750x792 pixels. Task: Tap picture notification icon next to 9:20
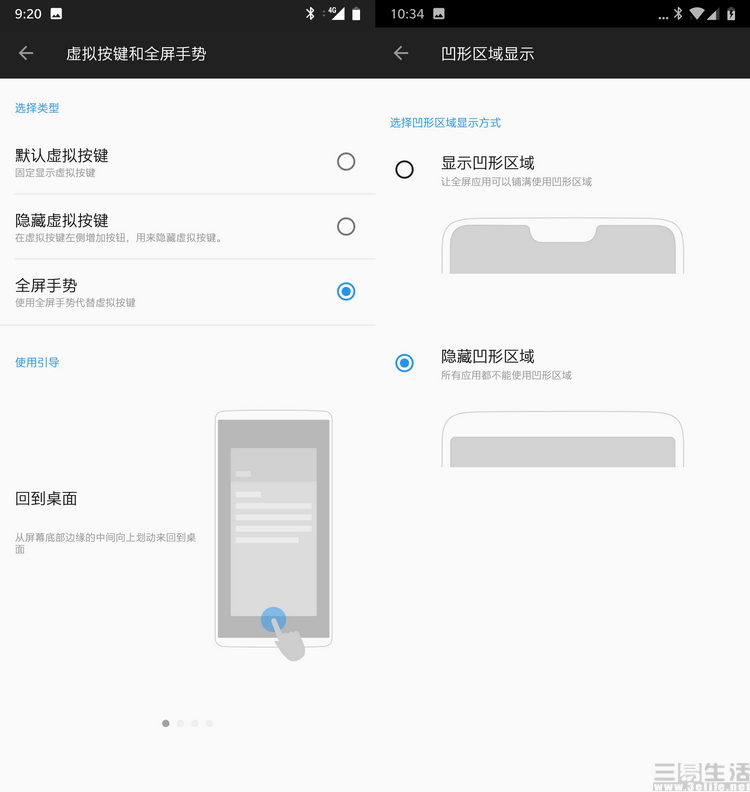point(56,14)
